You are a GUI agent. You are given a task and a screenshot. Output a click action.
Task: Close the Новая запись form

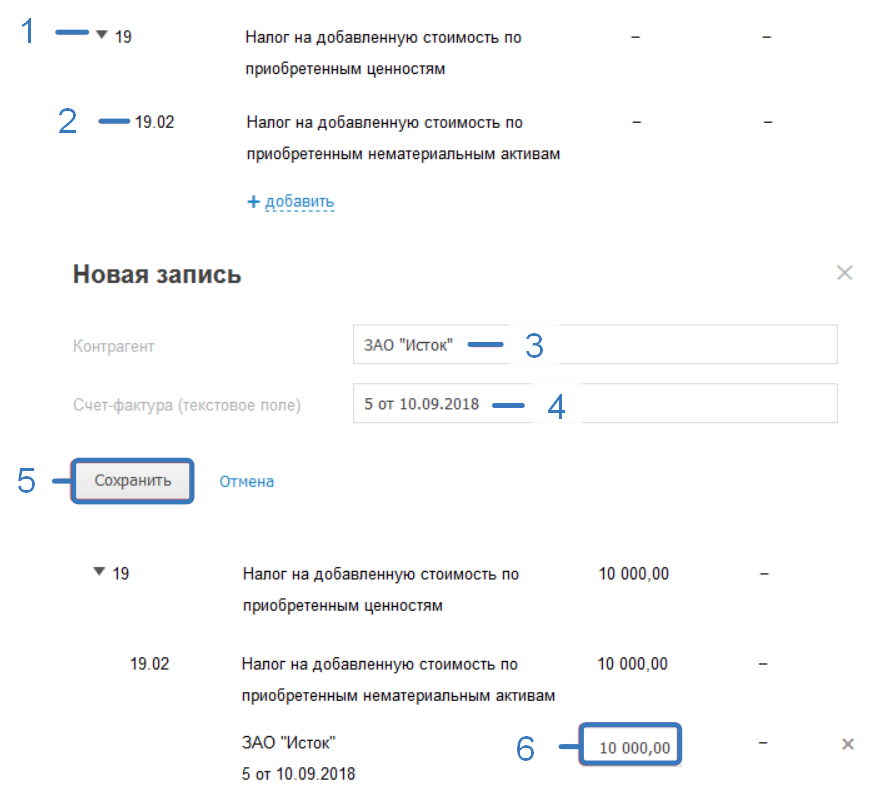coord(844,273)
